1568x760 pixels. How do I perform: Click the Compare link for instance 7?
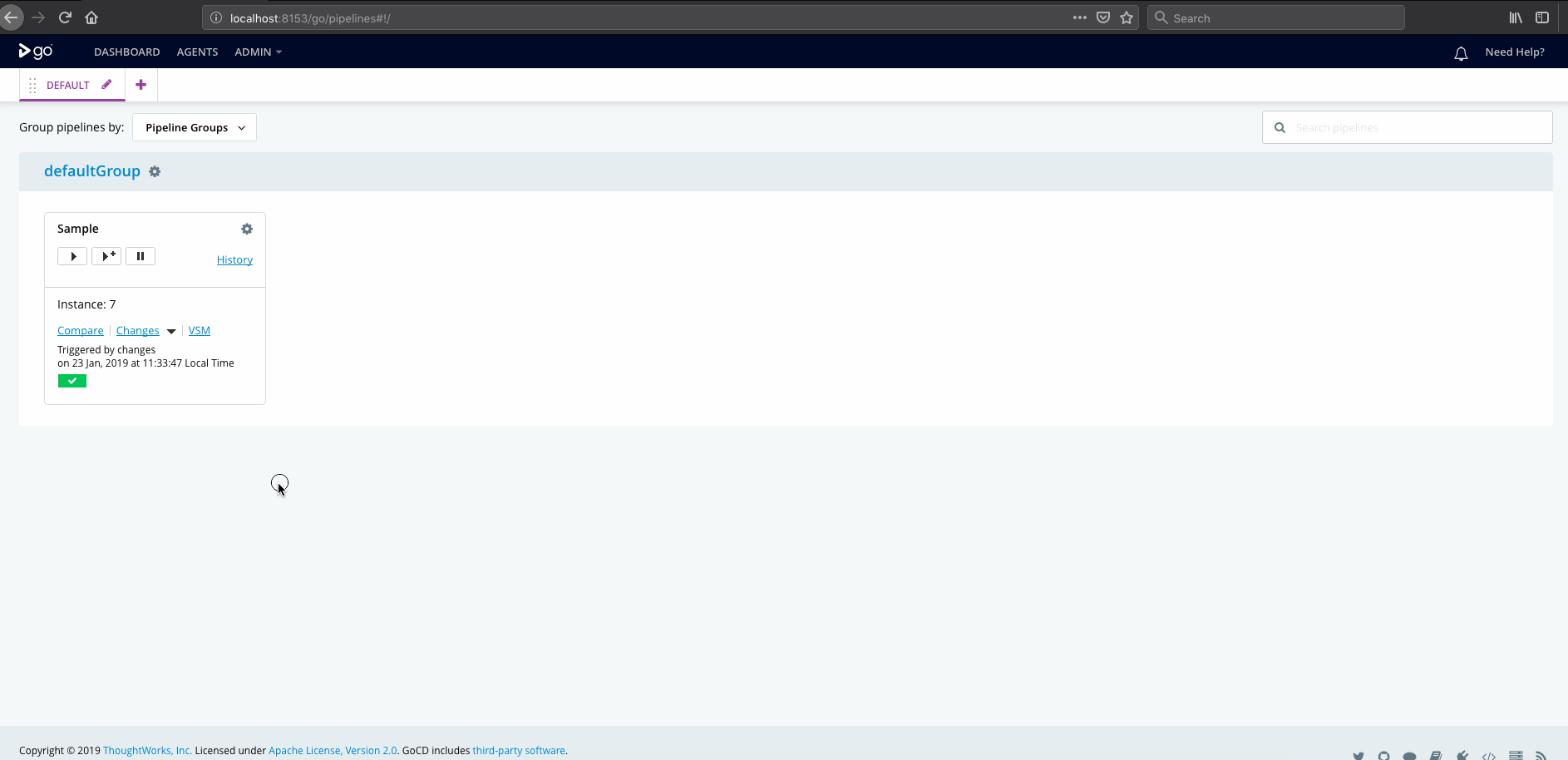(81, 330)
